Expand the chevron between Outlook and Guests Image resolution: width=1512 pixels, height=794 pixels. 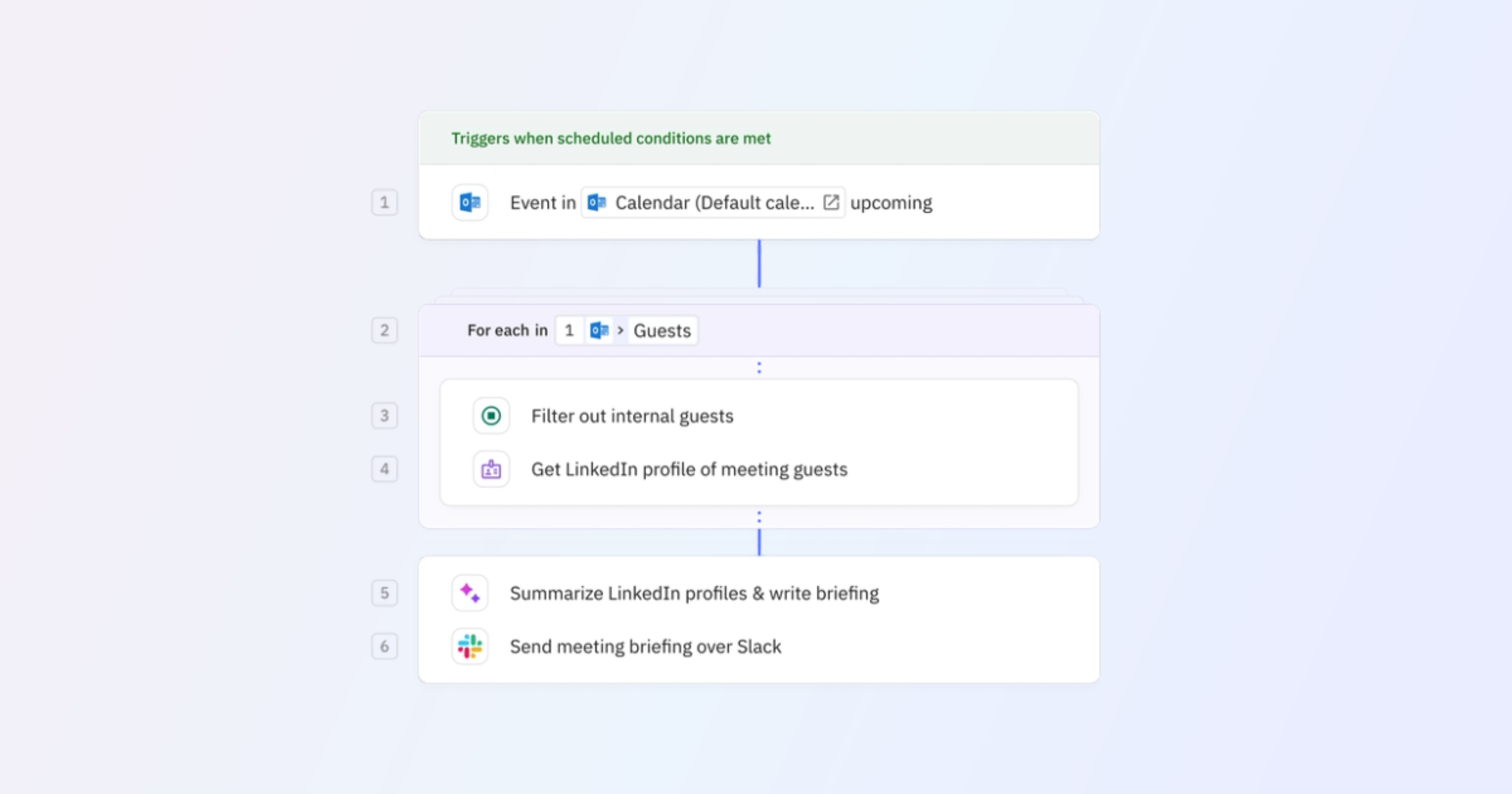[620, 330]
